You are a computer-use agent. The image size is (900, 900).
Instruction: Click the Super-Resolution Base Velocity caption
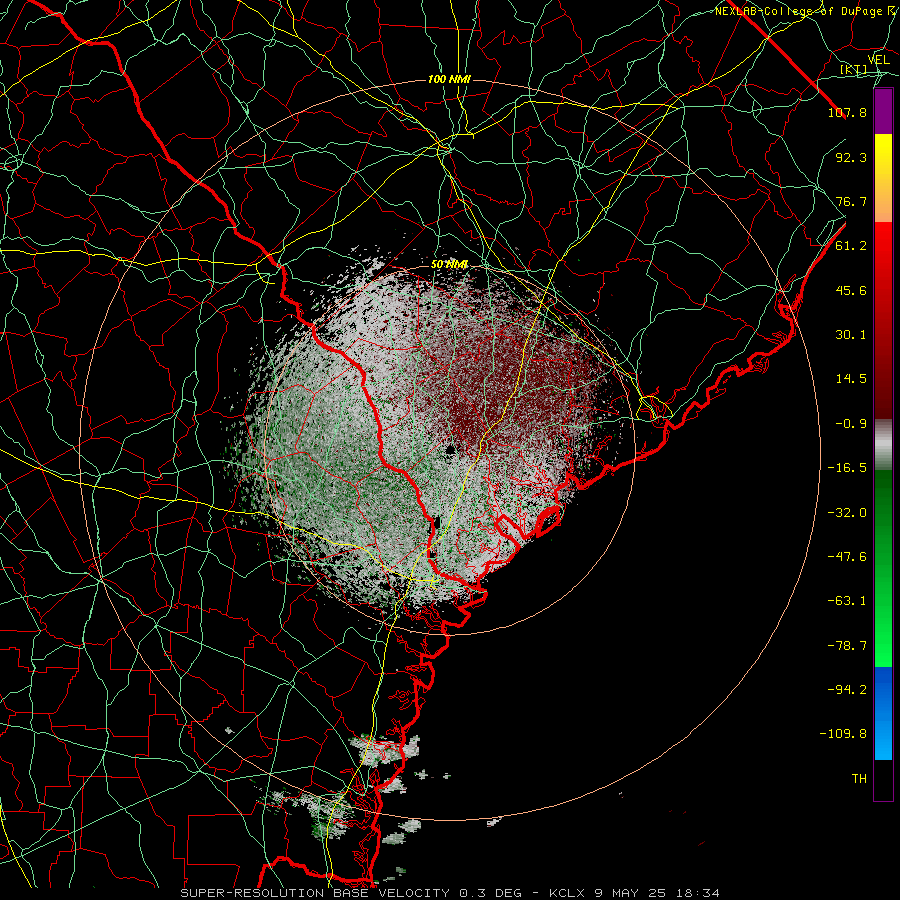pyautogui.click(x=450, y=893)
